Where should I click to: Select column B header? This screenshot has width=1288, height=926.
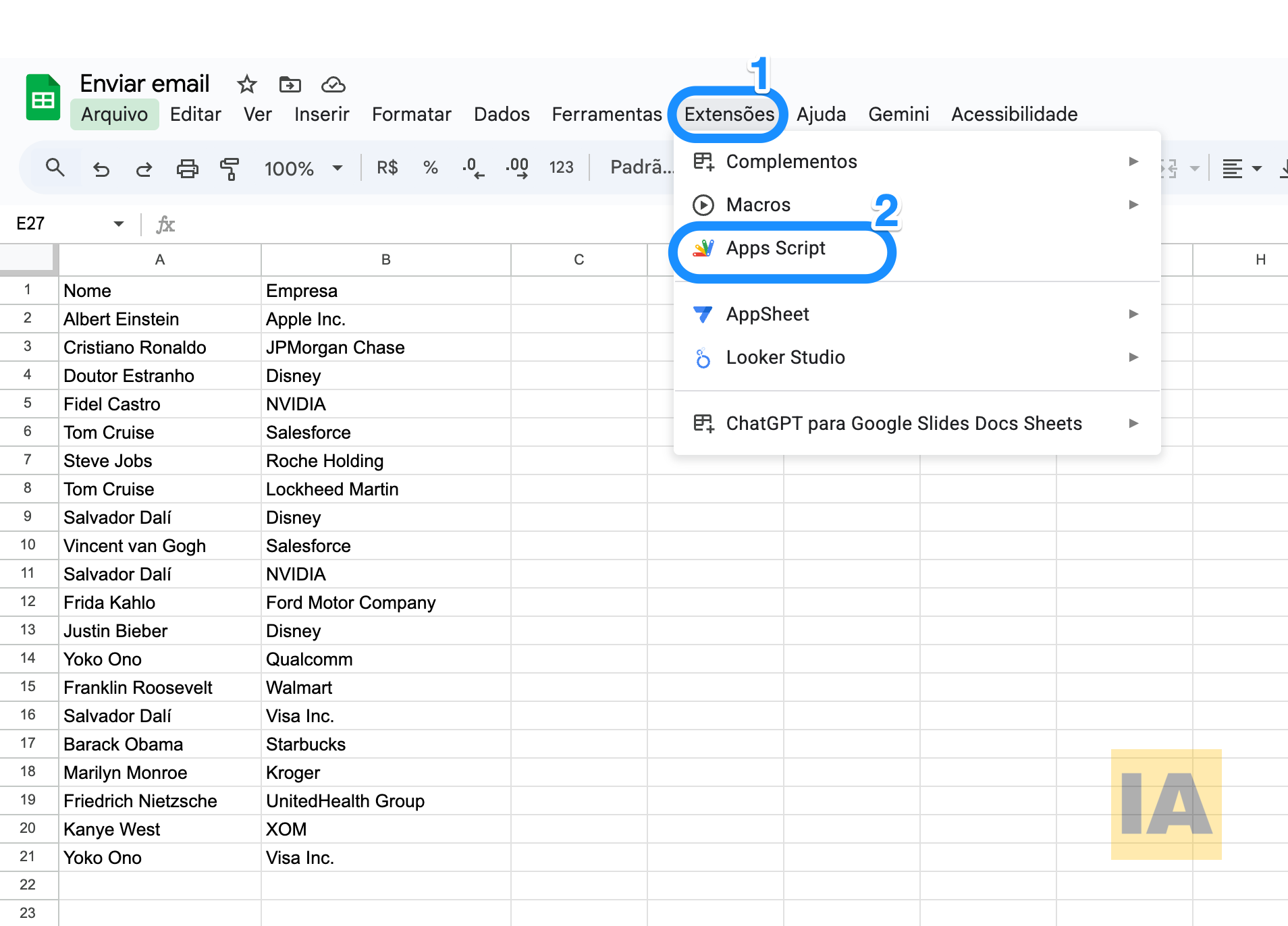point(385,260)
